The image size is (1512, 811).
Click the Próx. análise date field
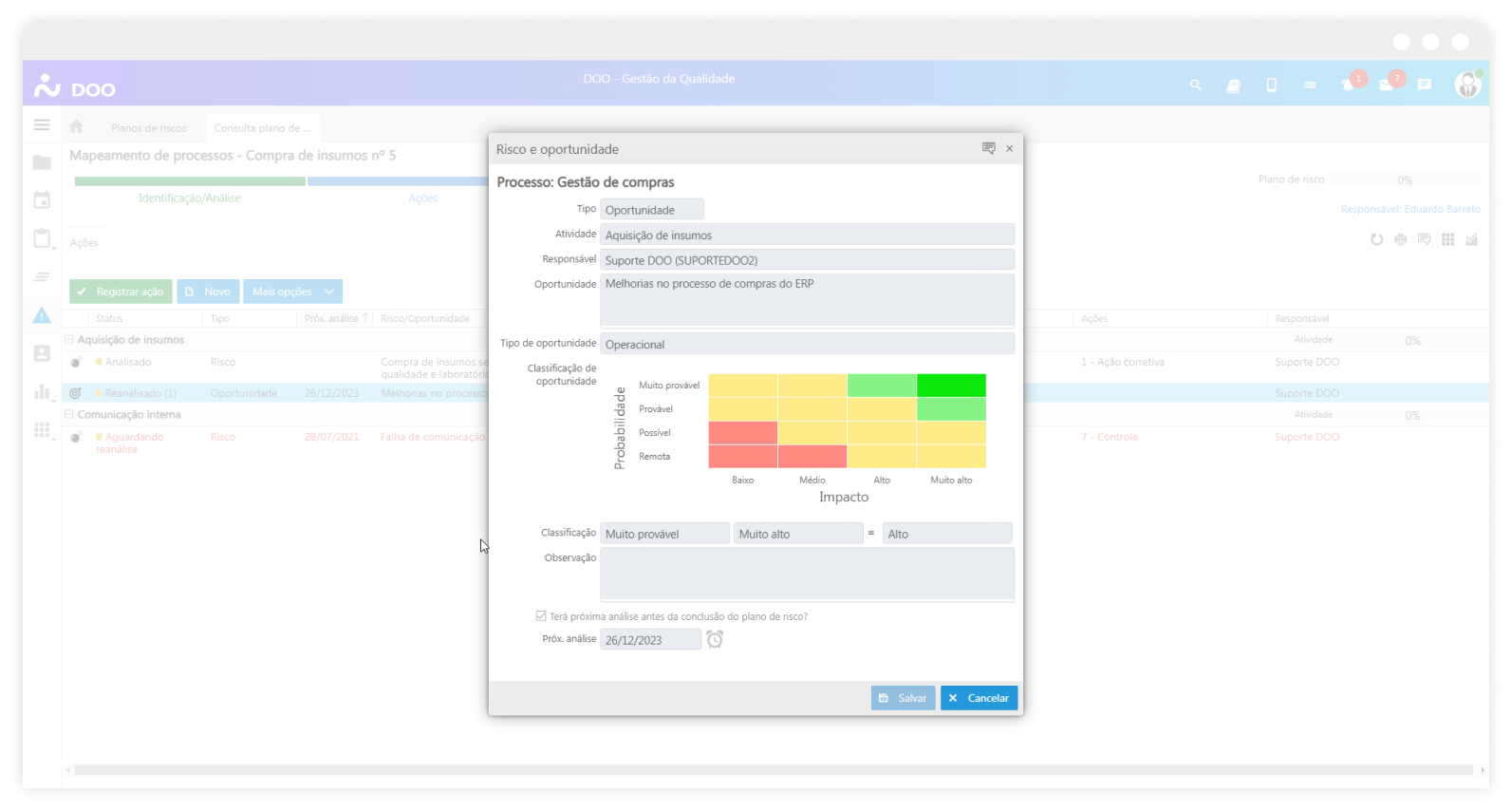(x=650, y=639)
